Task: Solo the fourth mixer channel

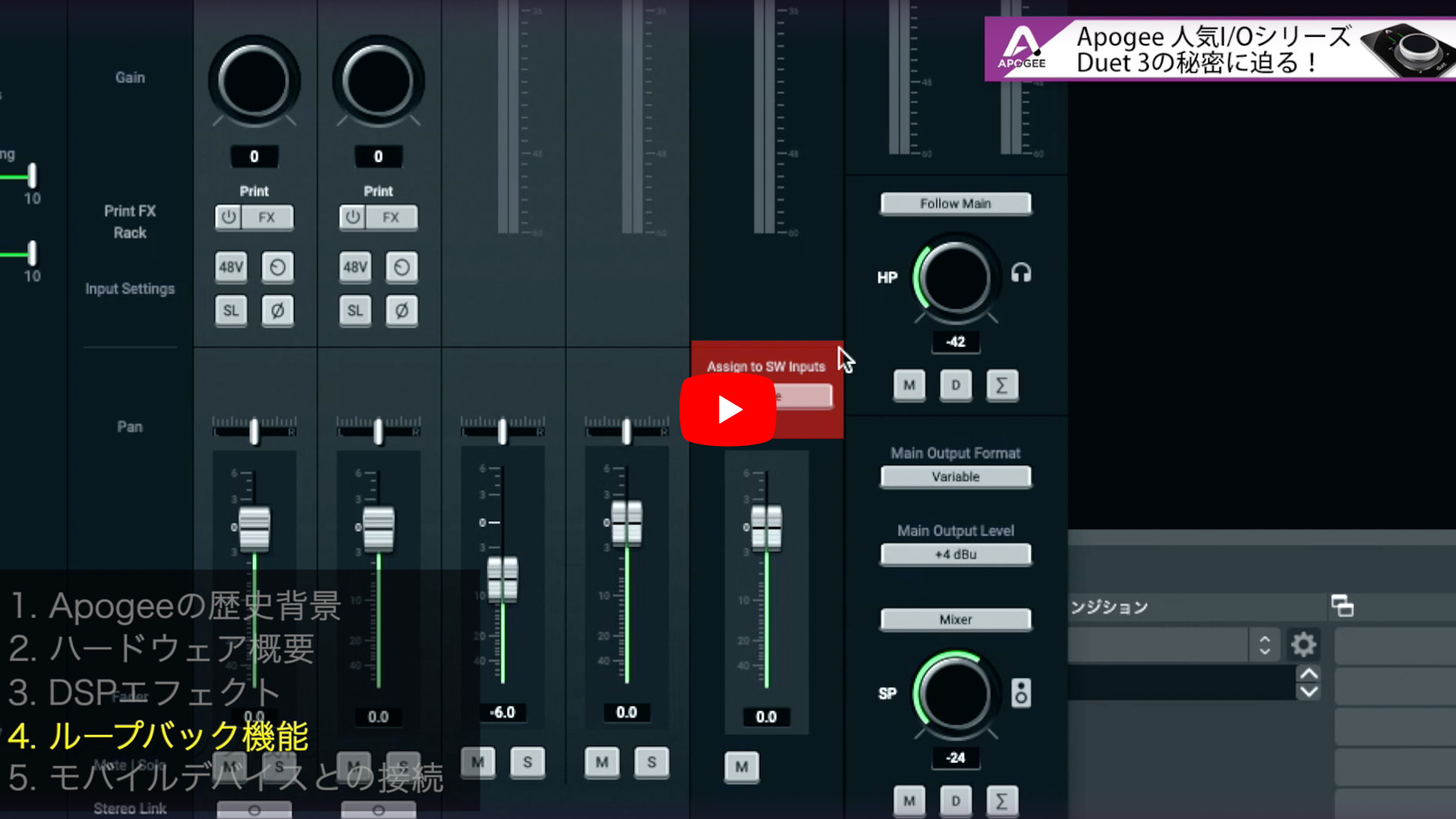Action: tap(651, 762)
